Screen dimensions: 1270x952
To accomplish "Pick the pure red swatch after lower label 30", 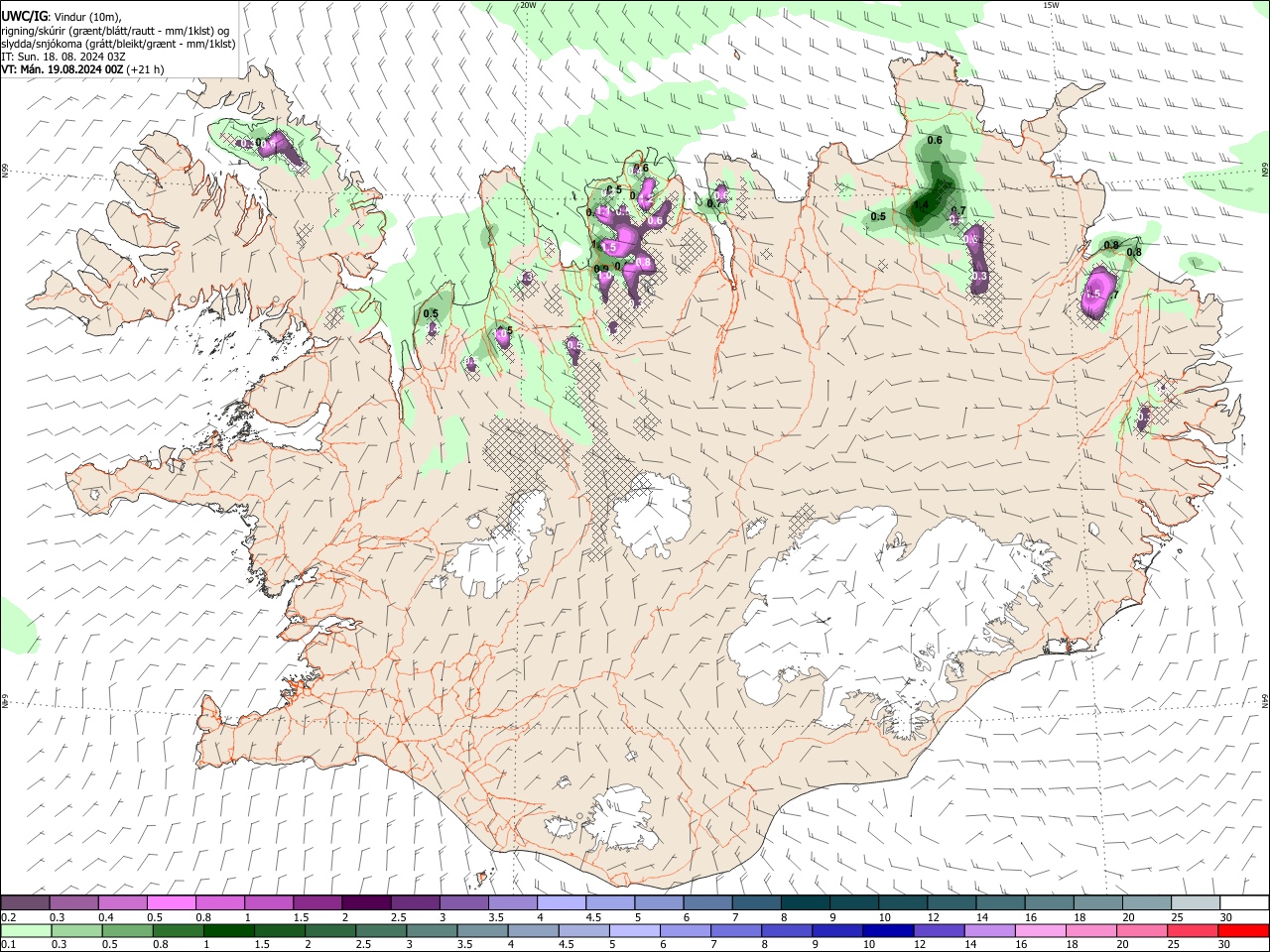I will pyautogui.click(x=1242, y=930).
